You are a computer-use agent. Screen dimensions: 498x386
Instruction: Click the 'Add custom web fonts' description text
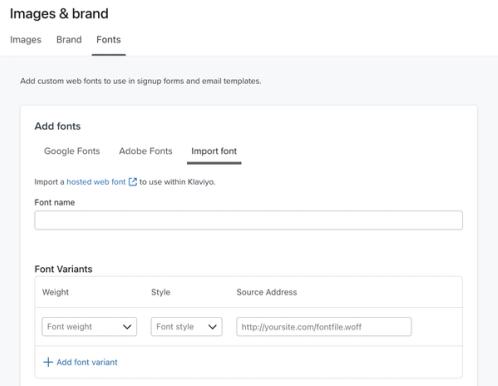click(141, 81)
